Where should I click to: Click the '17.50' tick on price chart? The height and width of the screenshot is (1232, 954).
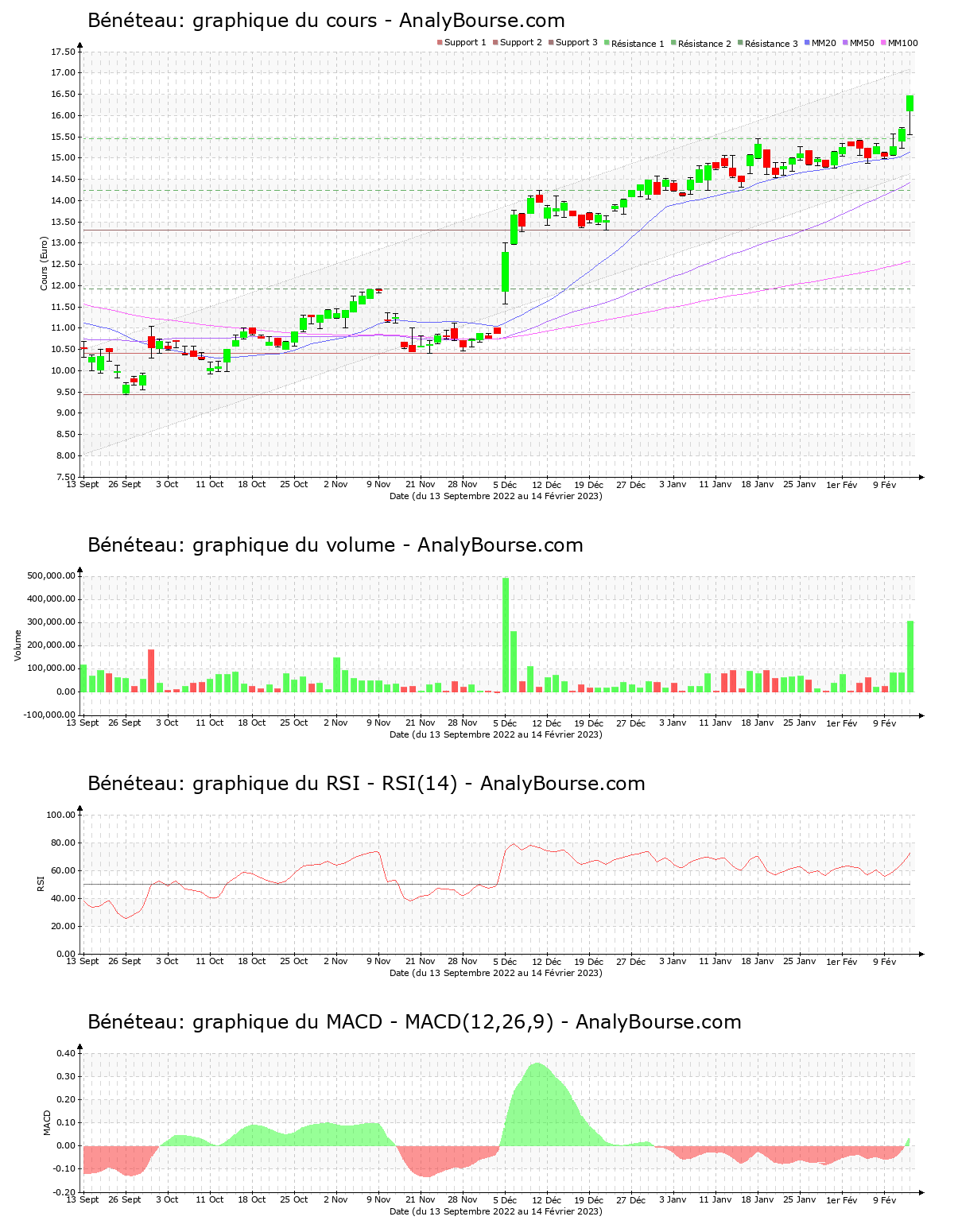click(x=63, y=52)
